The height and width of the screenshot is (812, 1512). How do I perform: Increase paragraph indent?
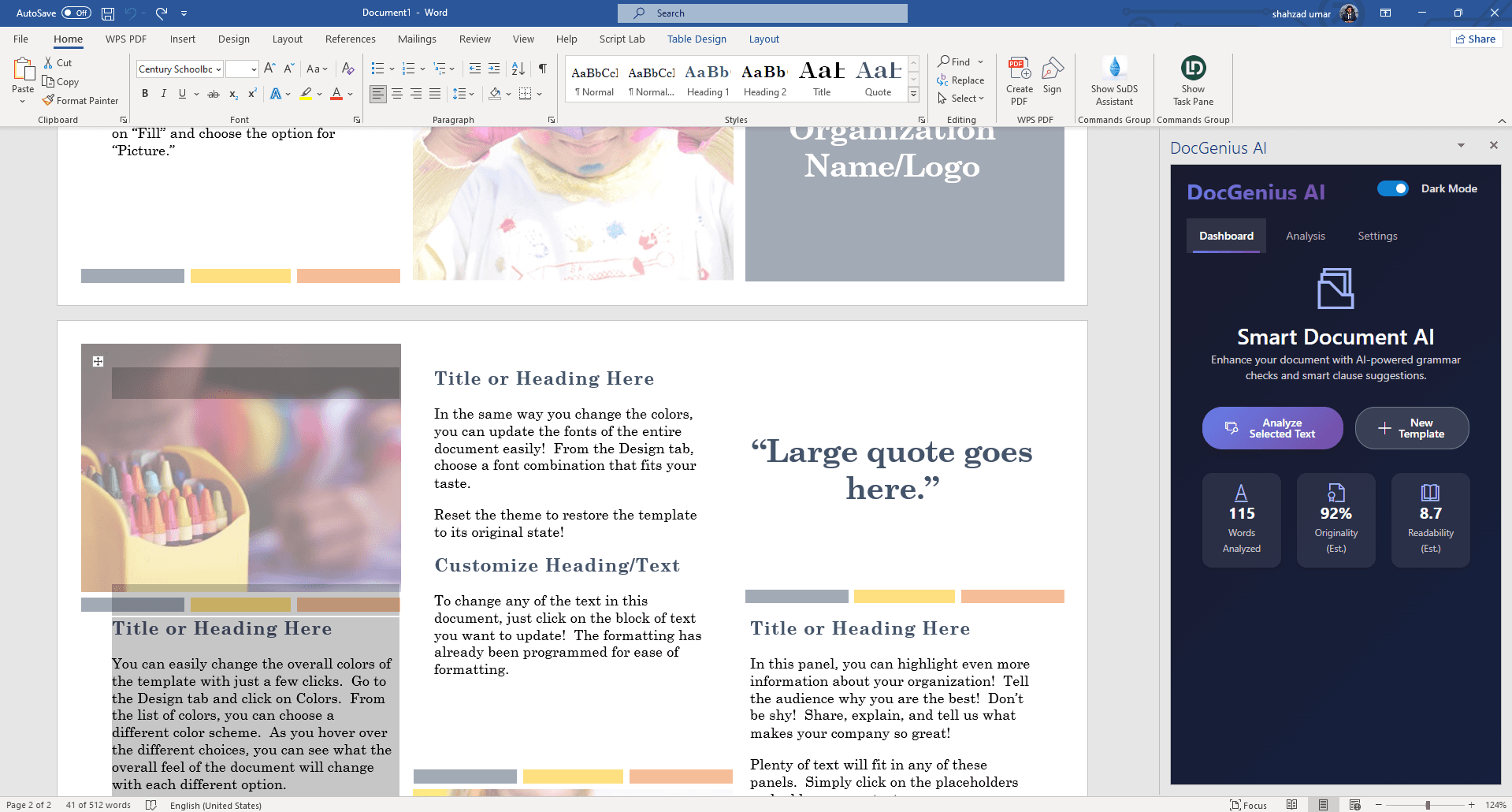[x=494, y=69]
